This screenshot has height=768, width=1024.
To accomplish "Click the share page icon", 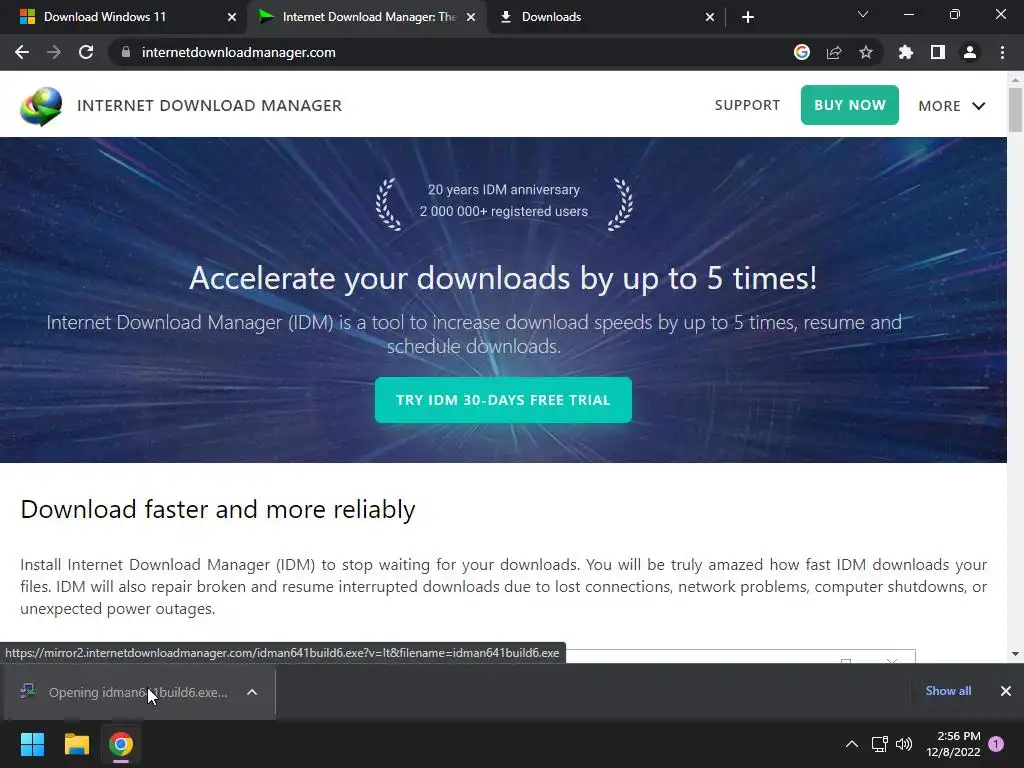I will coord(834,52).
